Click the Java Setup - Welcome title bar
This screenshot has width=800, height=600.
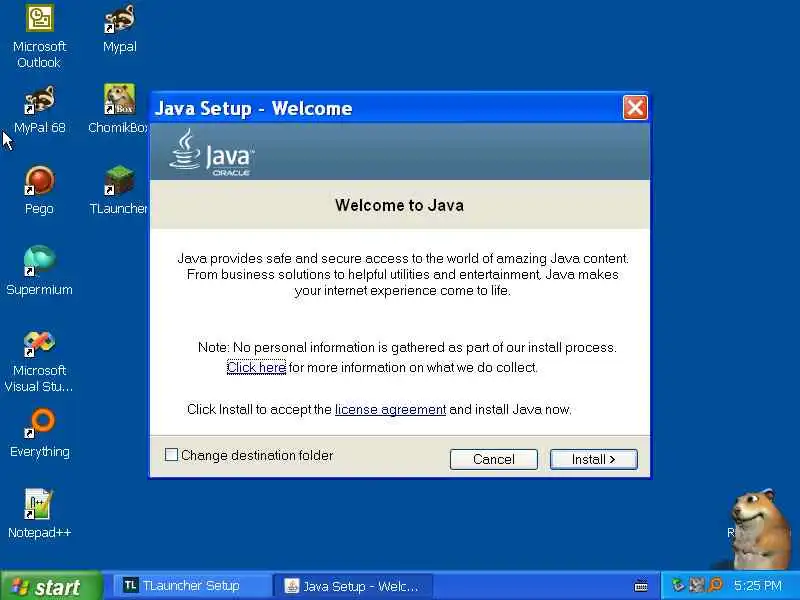coord(386,108)
